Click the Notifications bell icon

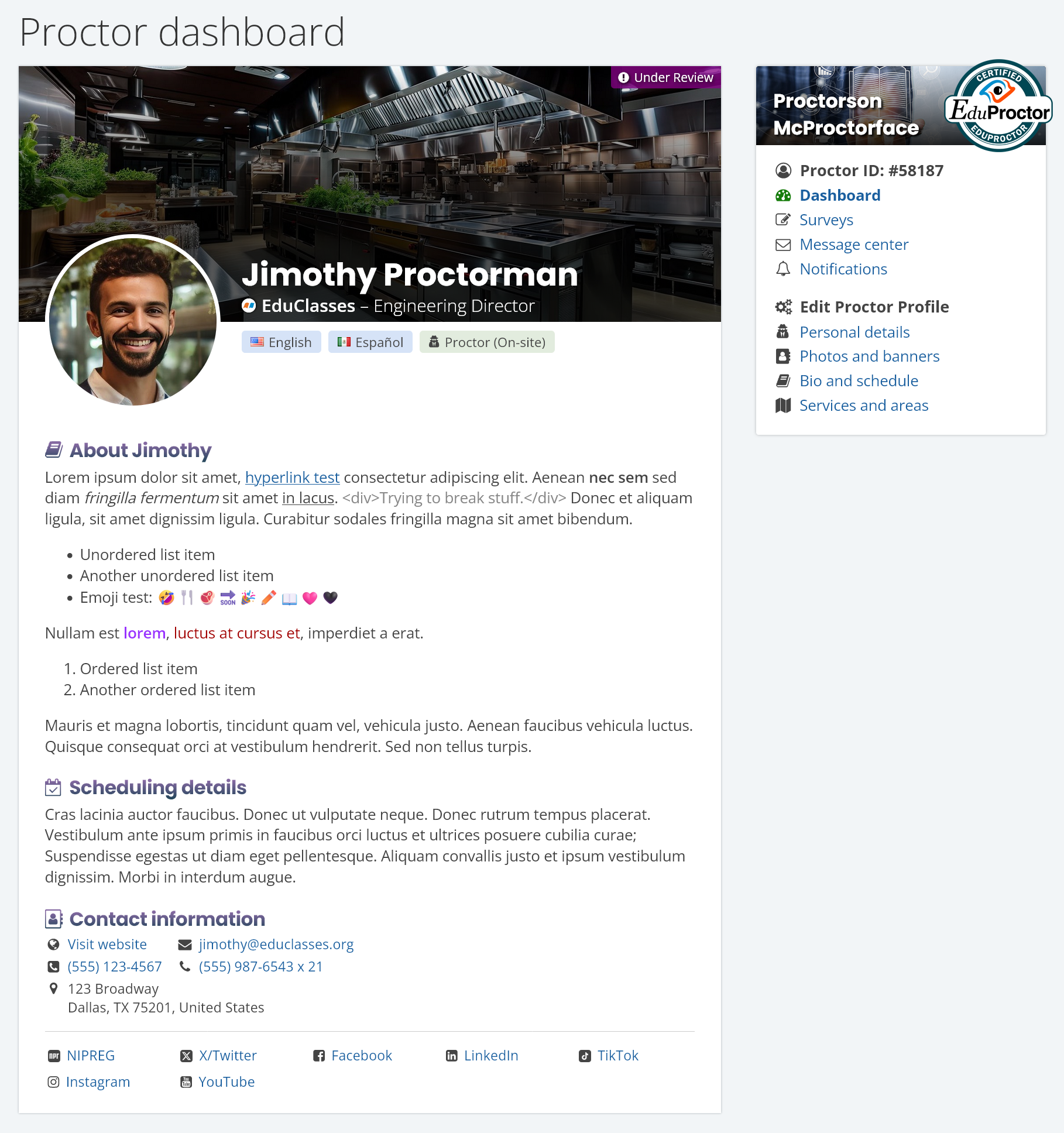pyautogui.click(x=783, y=269)
